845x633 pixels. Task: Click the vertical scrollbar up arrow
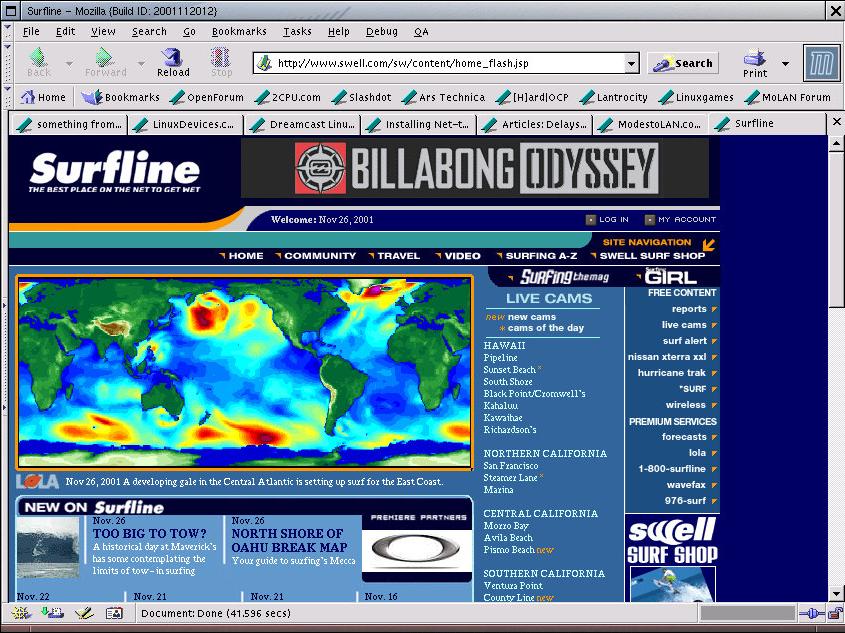pos(836,143)
